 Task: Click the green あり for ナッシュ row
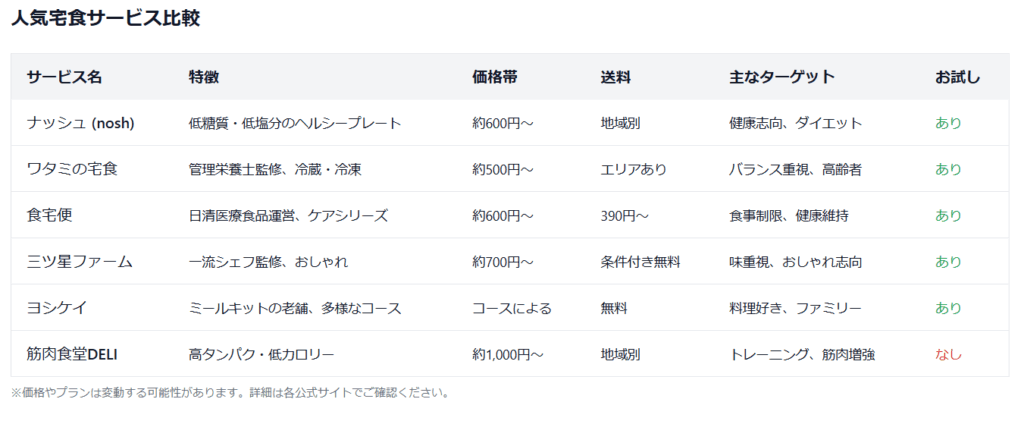[x=948, y=123]
